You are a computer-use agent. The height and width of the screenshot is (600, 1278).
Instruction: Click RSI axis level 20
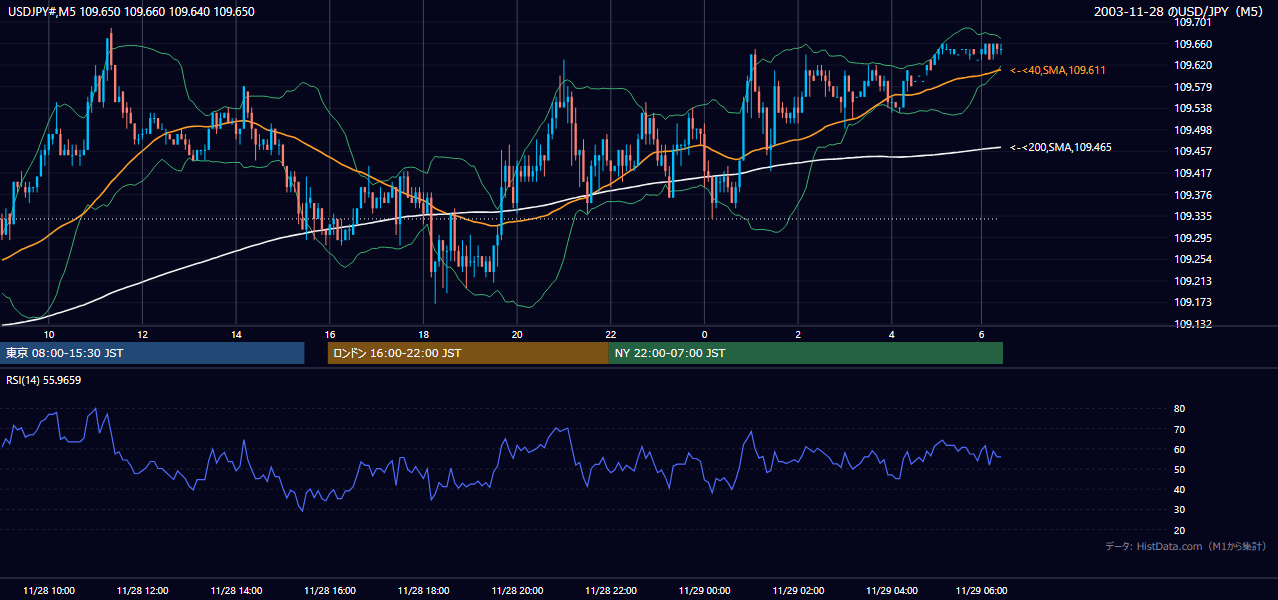coord(1179,530)
